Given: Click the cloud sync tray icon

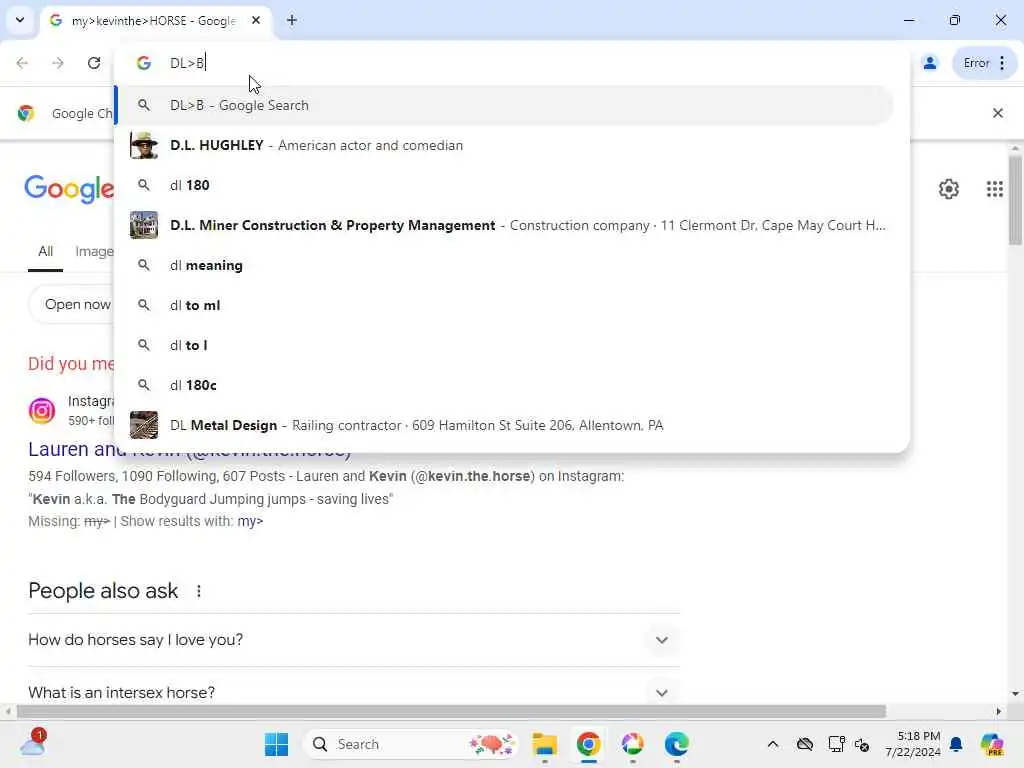Looking at the screenshot, I should 805,744.
